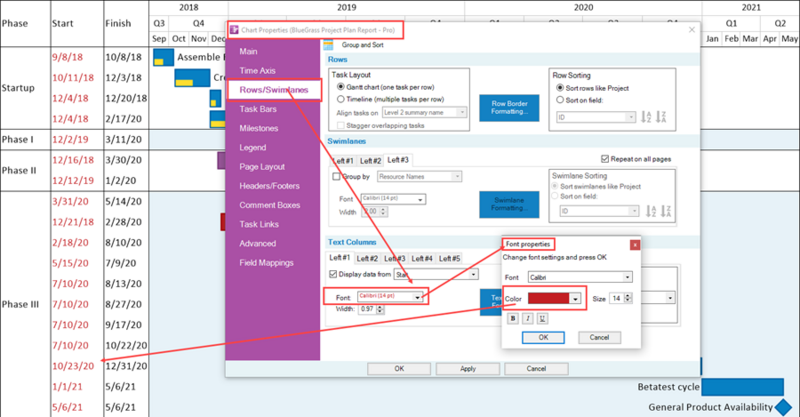Image resolution: width=800 pixels, height=417 pixels.
Task: Click the Z-A descending sort icon under Row Sorting
Action: (x=661, y=117)
